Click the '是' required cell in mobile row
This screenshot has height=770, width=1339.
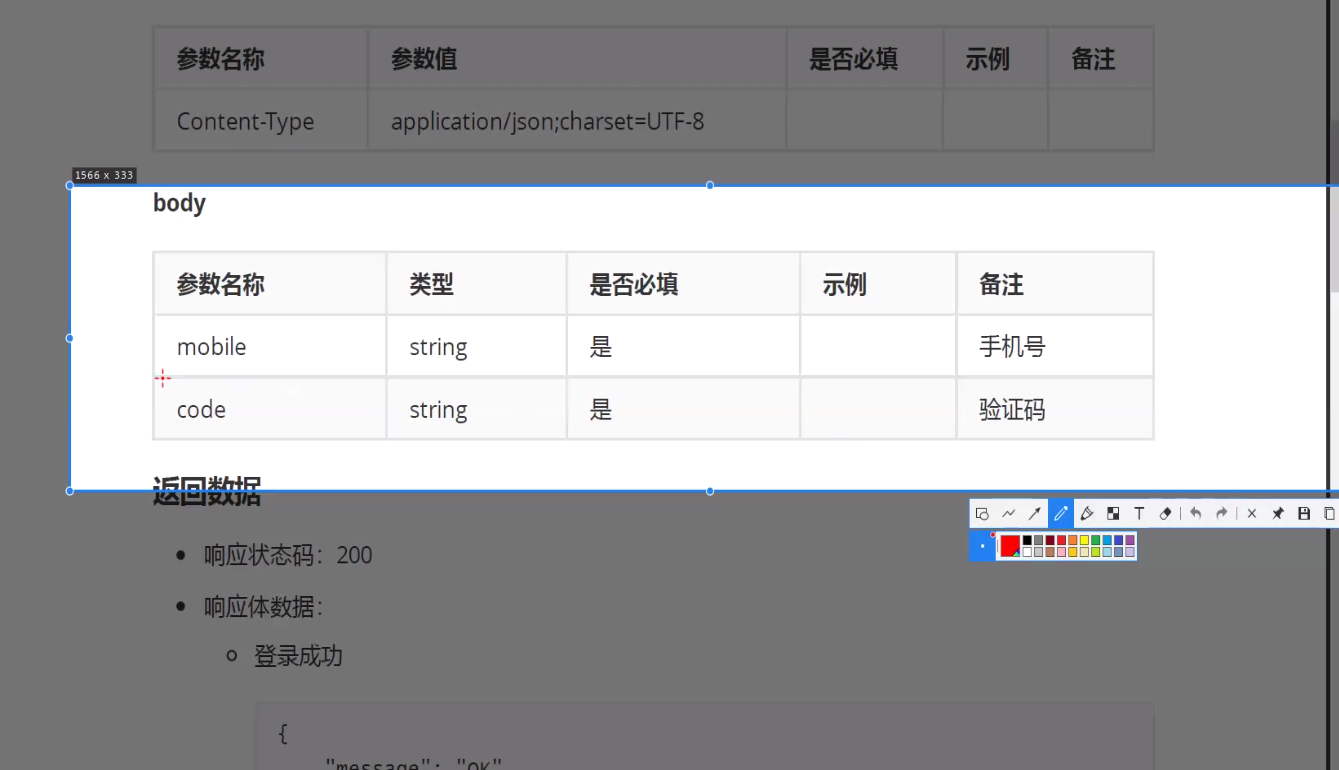tap(683, 346)
